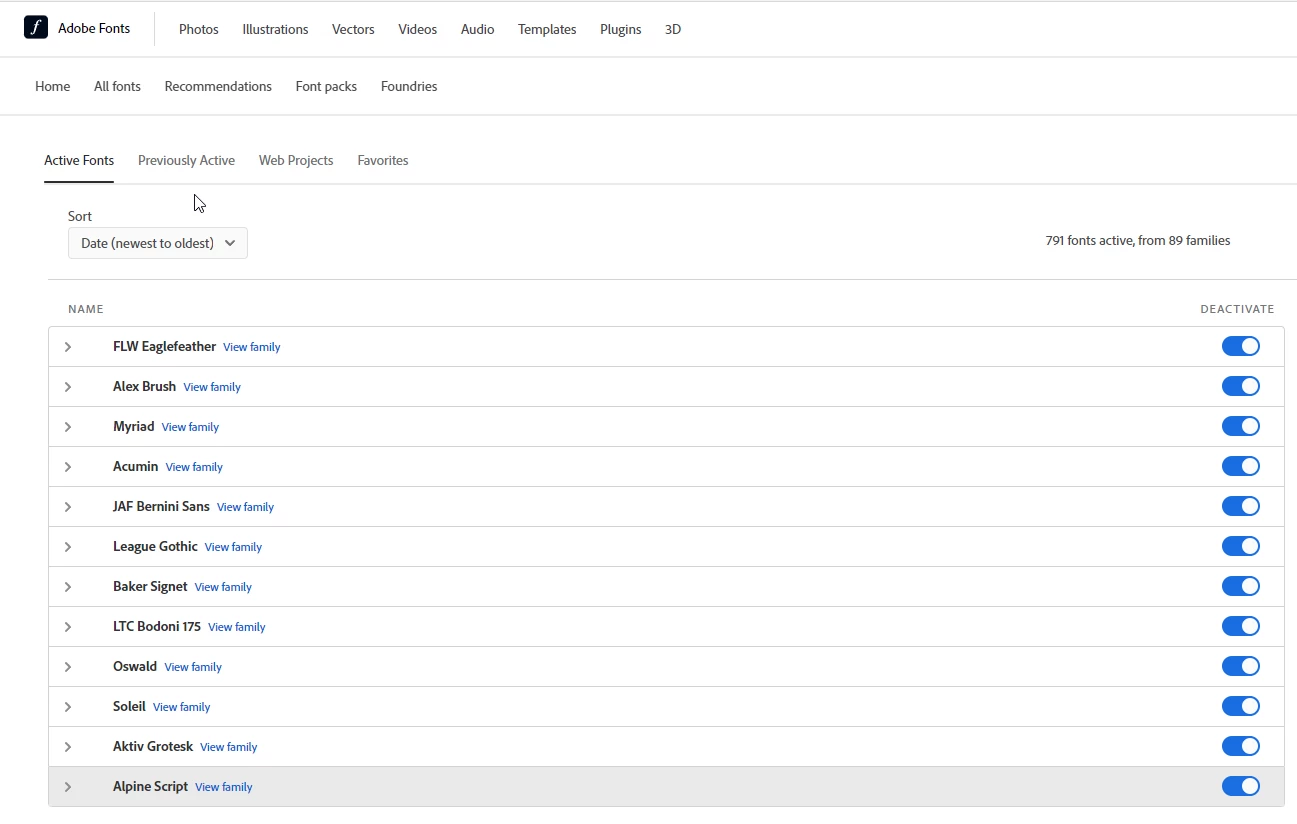Image resolution: width=1297 pixels, height=824 pixels.
Task: Switch off Acumin activation toggle
Action: pos(1240,466)
